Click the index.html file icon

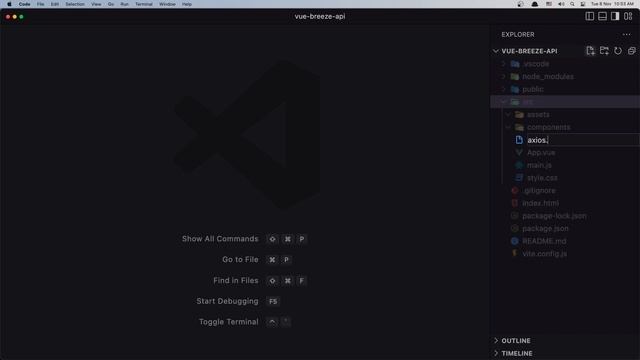tap(514, 203)
